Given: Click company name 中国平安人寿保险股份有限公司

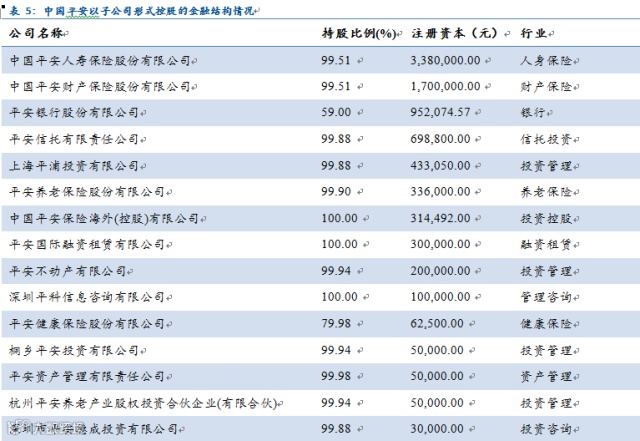Looking at the screenshot, I should (100, 60).
